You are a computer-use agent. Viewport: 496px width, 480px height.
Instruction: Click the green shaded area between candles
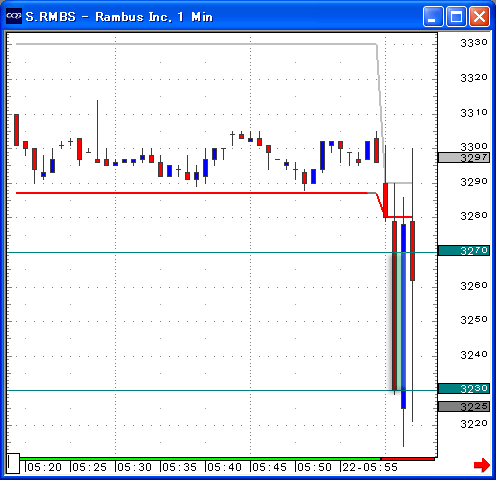click(399, 321)
